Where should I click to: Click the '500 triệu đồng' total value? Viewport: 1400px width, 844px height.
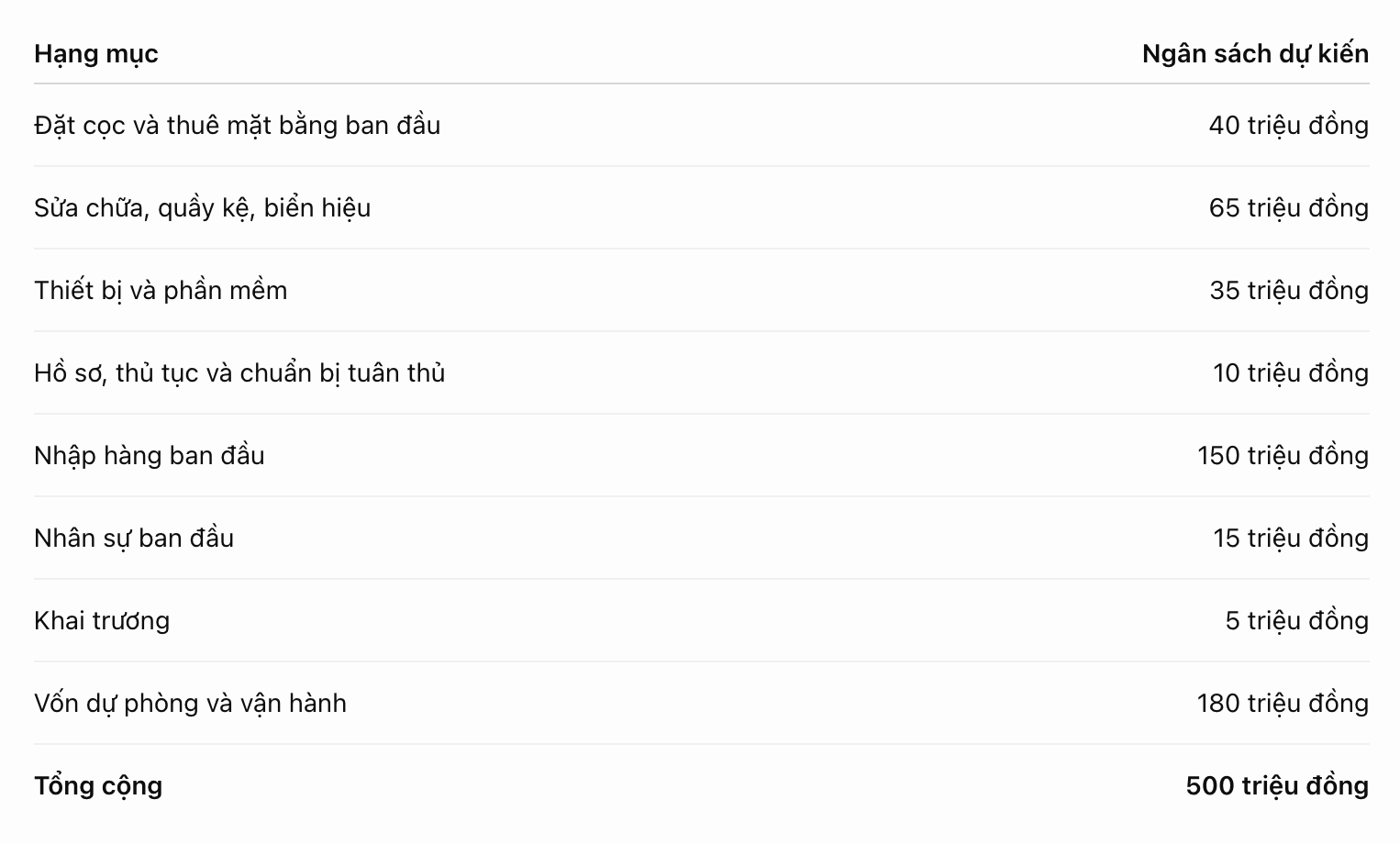(1277, 786)
